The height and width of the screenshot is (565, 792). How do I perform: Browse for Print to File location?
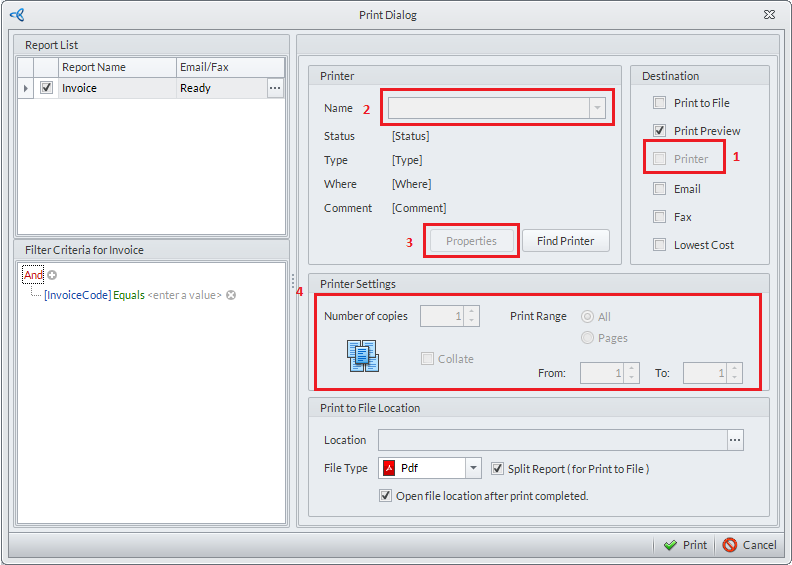coord(735,440)
